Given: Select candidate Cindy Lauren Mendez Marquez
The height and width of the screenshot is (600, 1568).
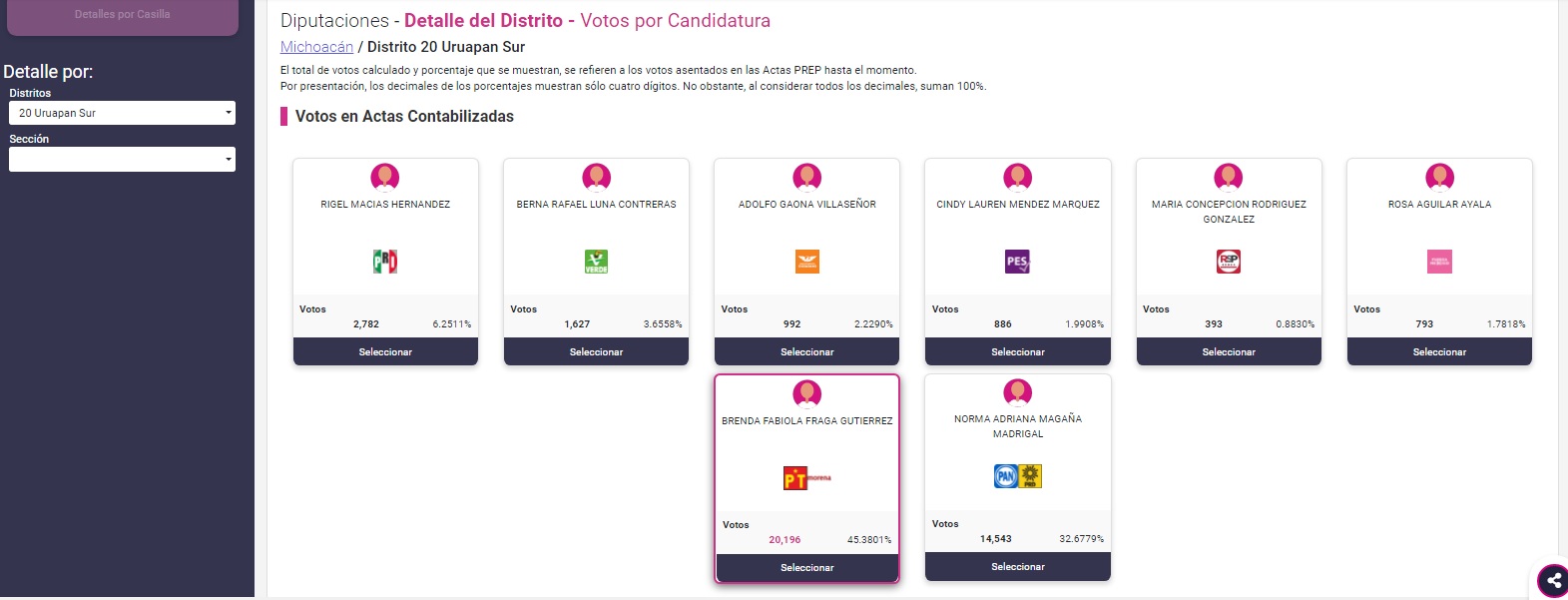Looking at the screenshot, I should pyautogui.click(x=1017, y=351).
